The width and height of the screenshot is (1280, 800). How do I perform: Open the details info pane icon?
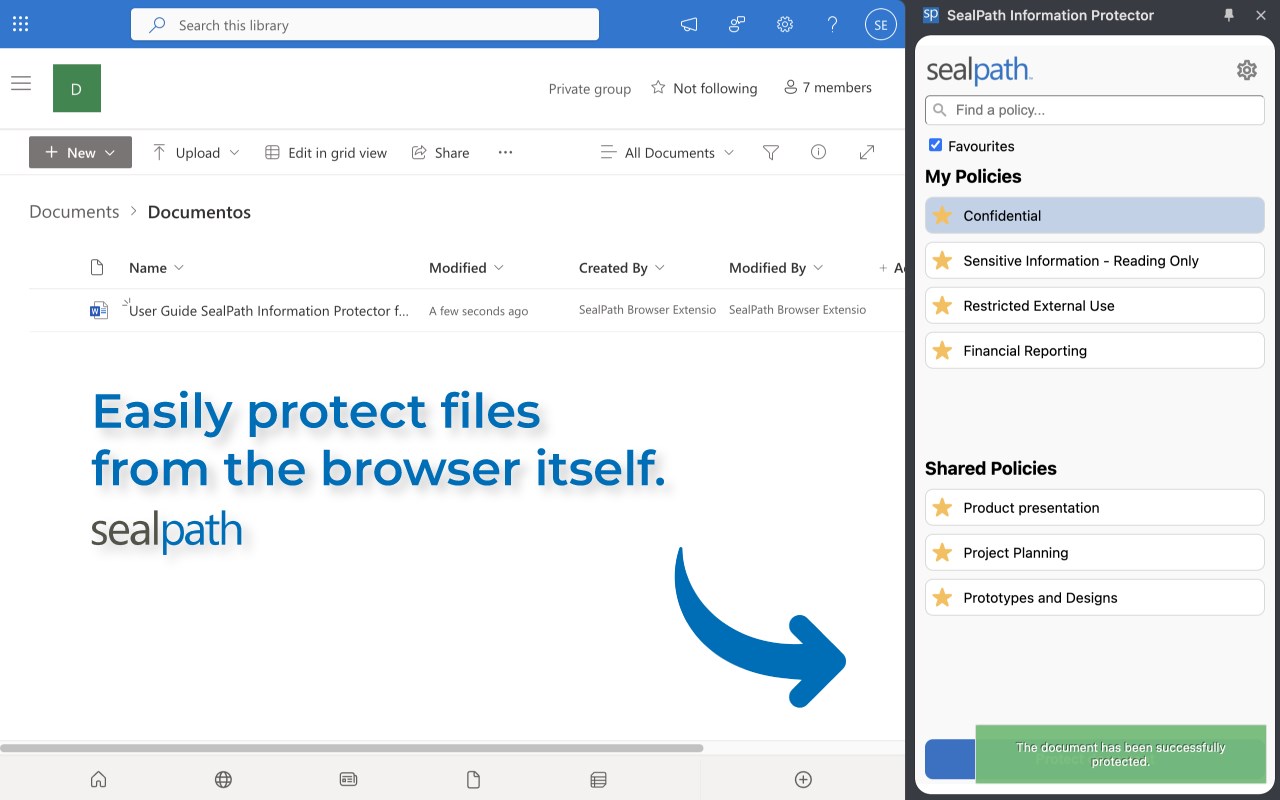click(x=819, y=152)
